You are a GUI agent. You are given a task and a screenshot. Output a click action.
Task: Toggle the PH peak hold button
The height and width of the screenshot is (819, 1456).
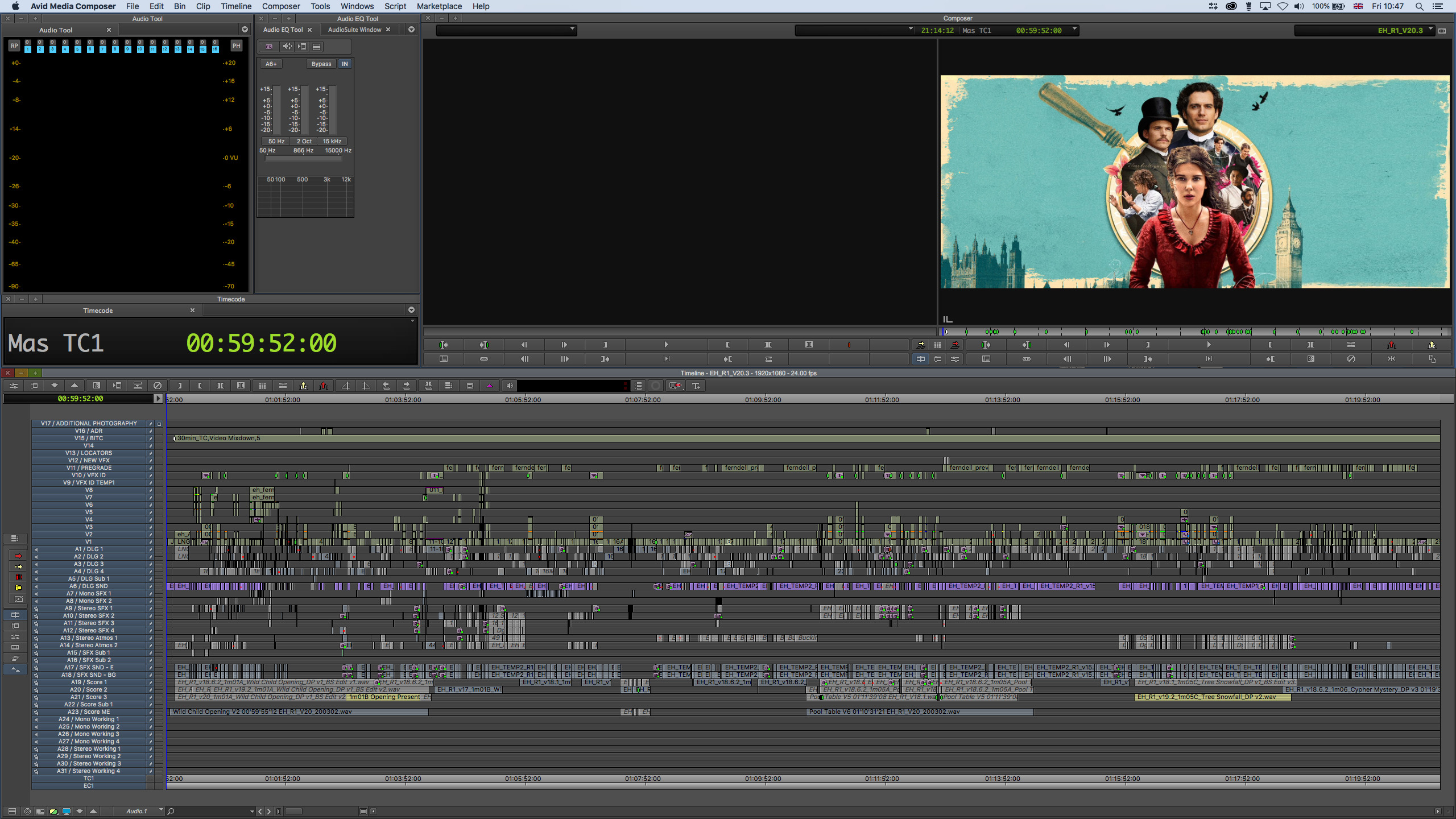click(237, 45)
